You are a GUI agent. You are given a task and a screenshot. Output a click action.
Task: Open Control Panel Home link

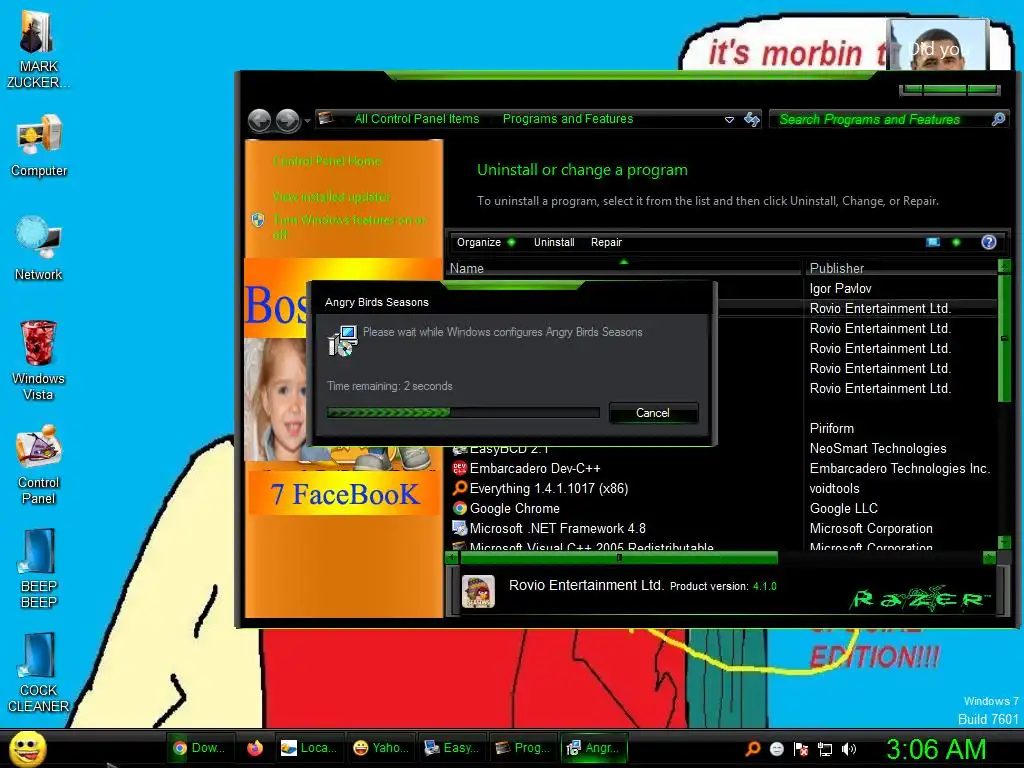coord(327,161)
